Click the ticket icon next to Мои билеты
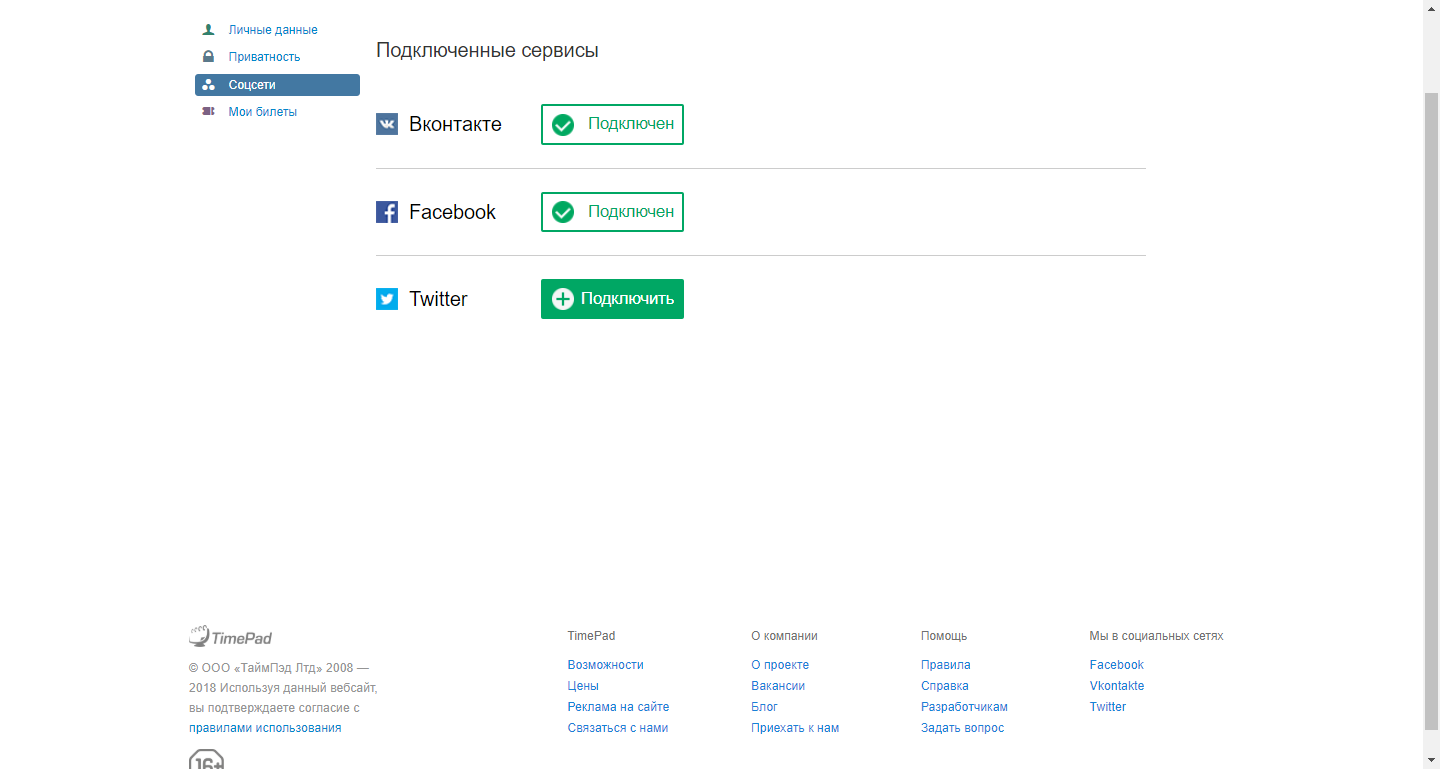 [x=207, y=111]
